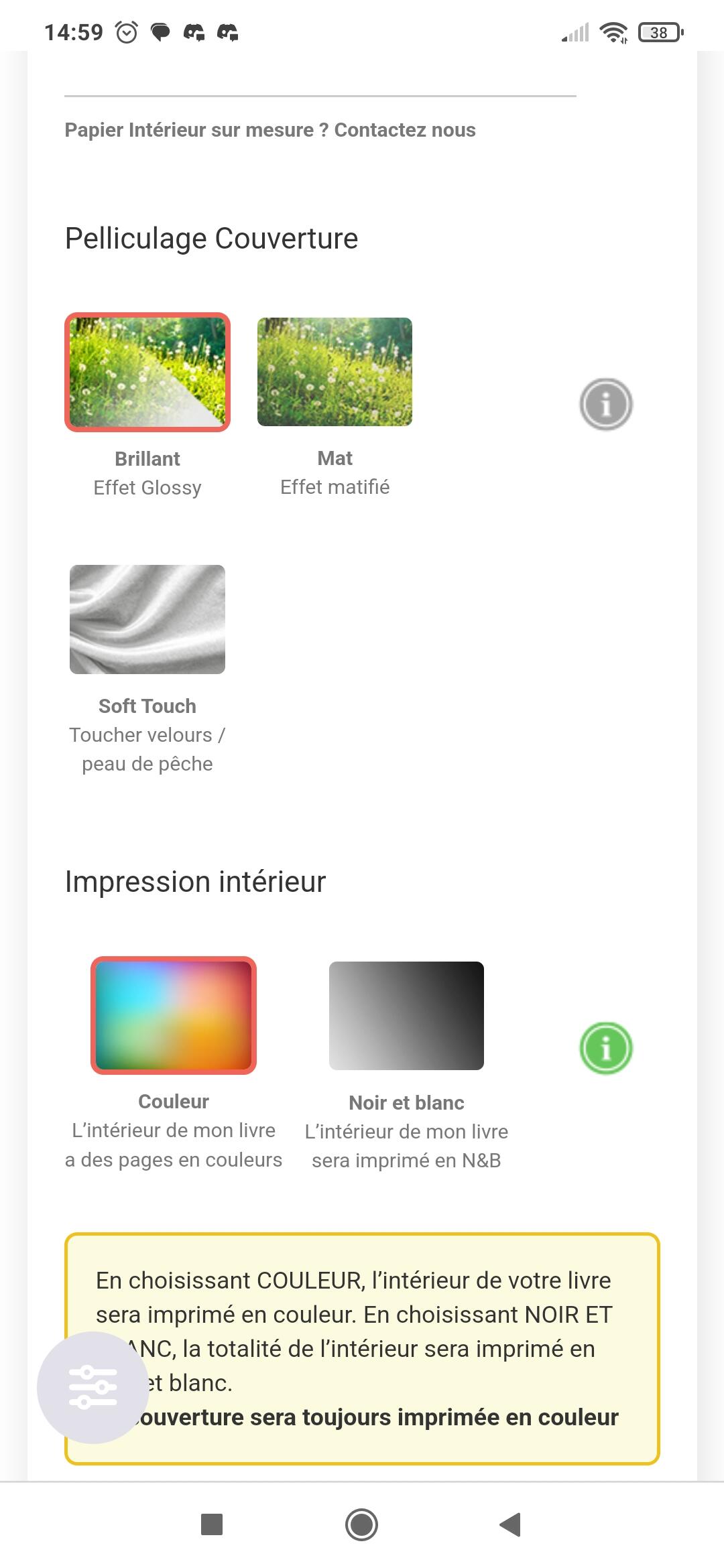Select the Brillant glossy lamination thumbnail

[x=147, y=372]
